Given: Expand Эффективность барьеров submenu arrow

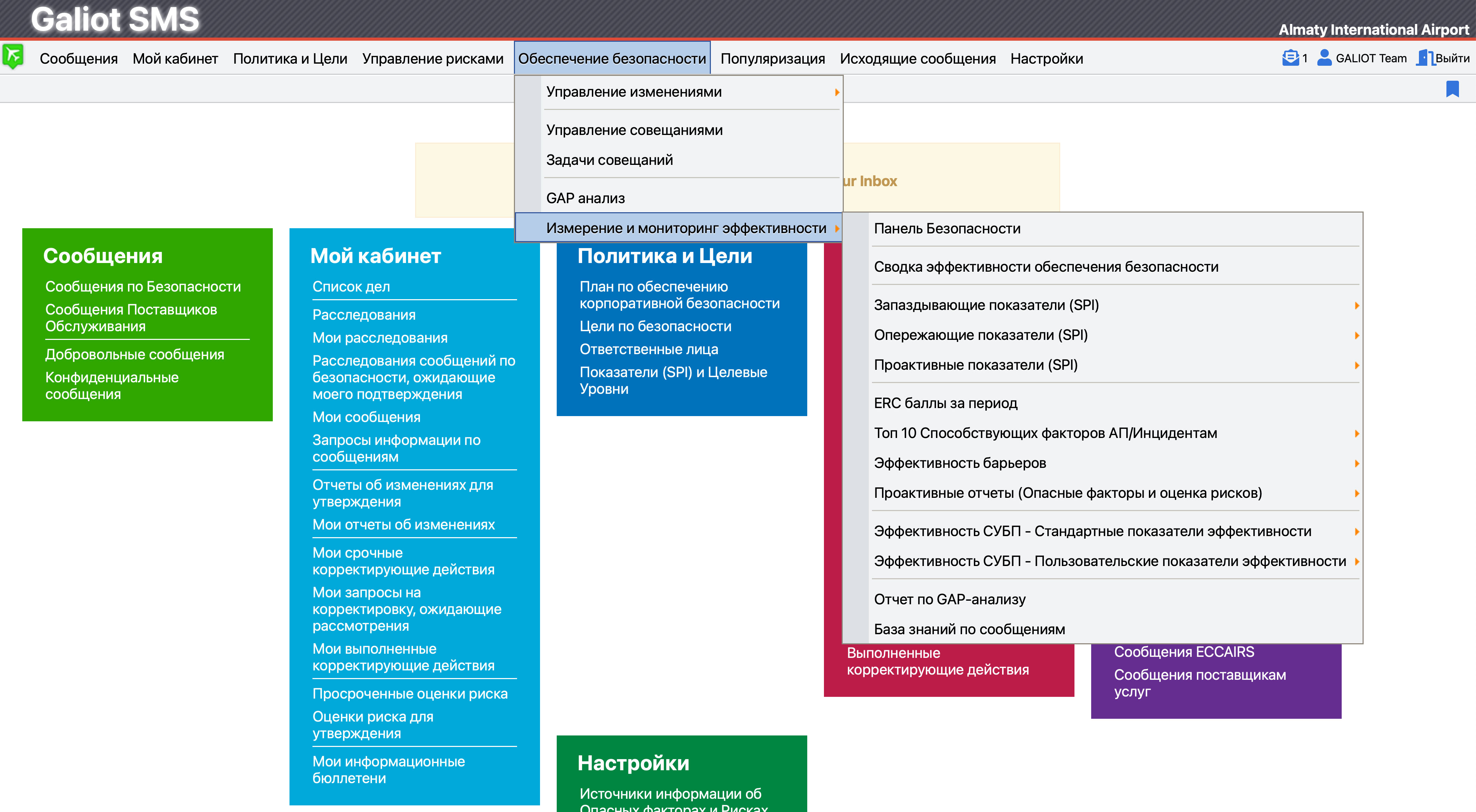Looking at the screenshot, I should pyautogui.click(x=1356, y=463).
